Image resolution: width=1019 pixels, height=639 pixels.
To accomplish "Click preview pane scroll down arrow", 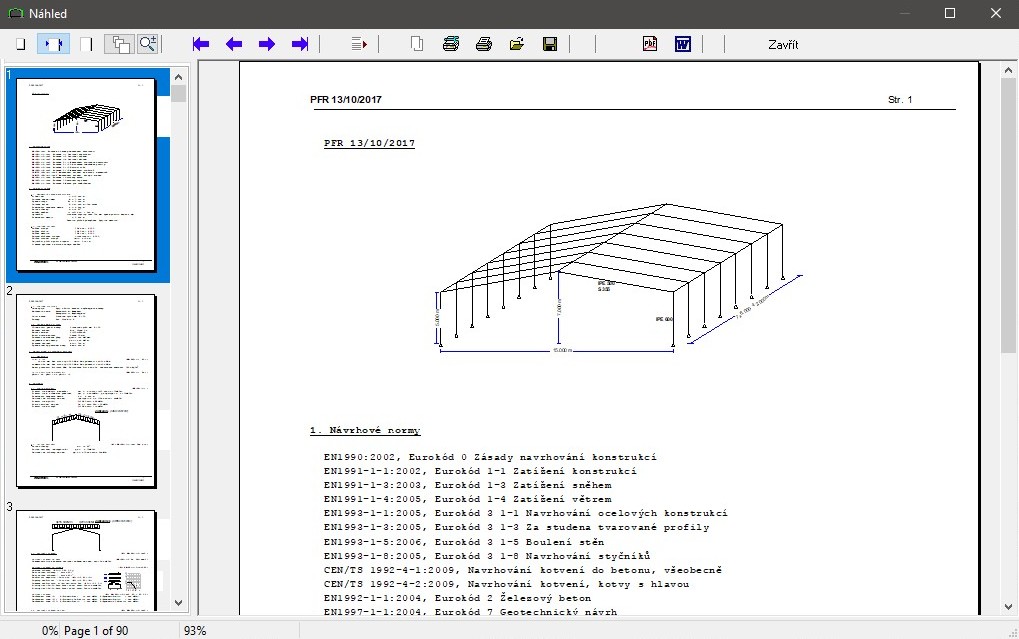I will pos(1008,607).
